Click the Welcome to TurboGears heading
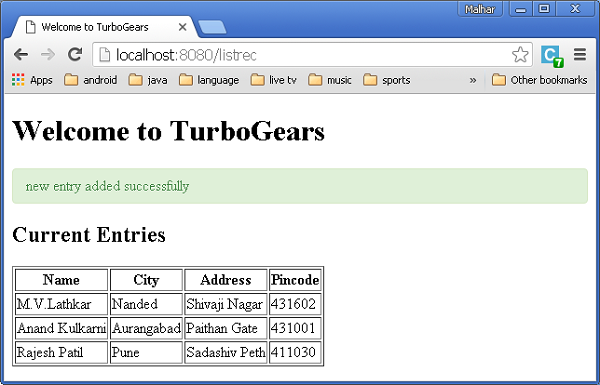 pos(169,131)
